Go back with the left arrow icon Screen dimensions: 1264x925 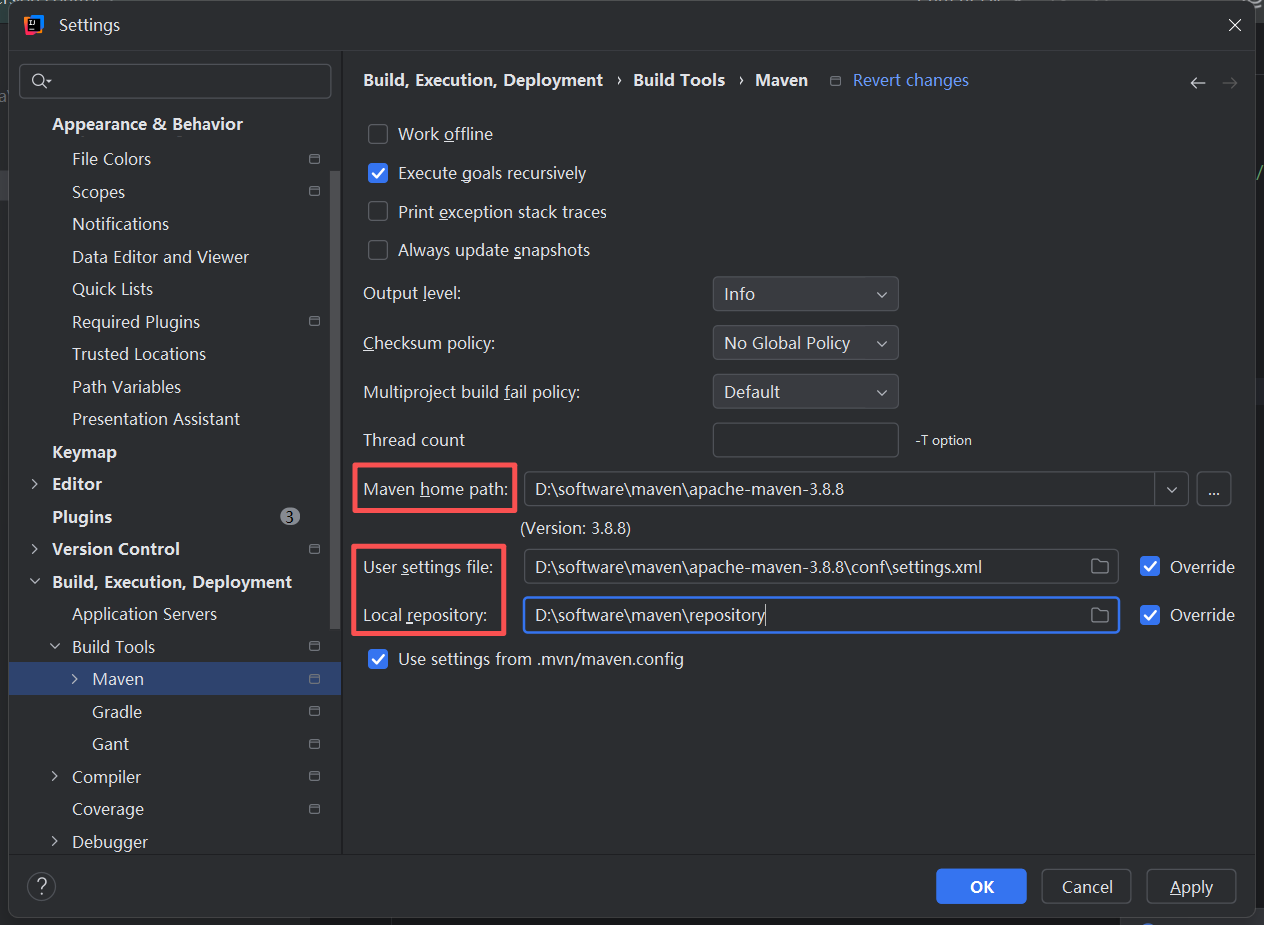[x=1198, y=83]
